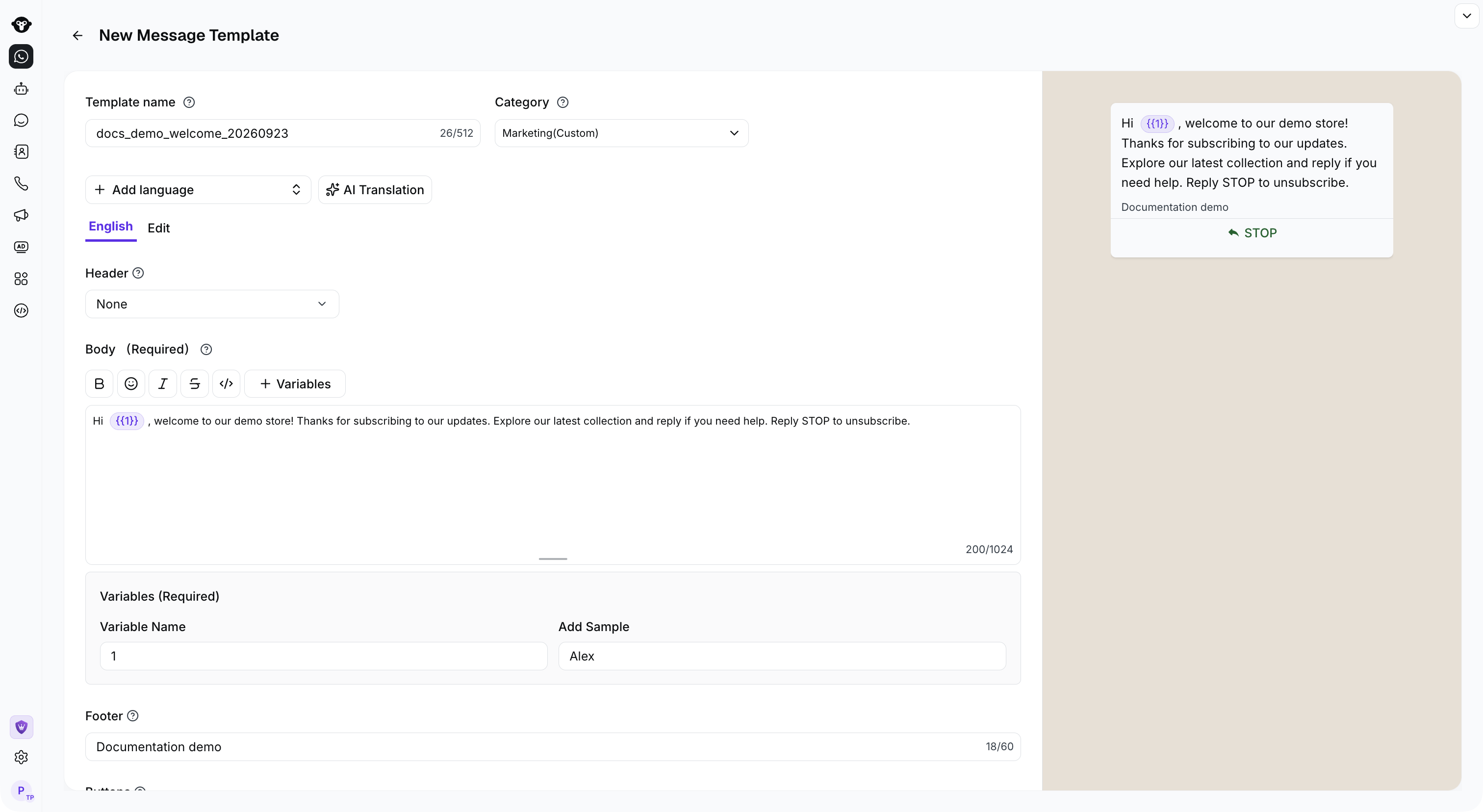Open the chatbot robot icon in sidebar
1483x812 pixels.
pyautogui.click(x=21, y=89)
